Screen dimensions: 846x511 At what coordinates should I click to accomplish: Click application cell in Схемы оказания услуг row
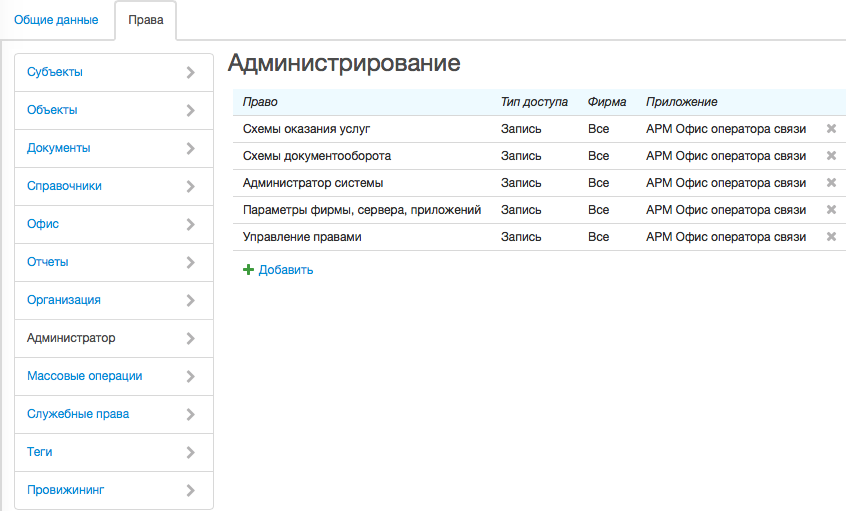pos(726,129)
